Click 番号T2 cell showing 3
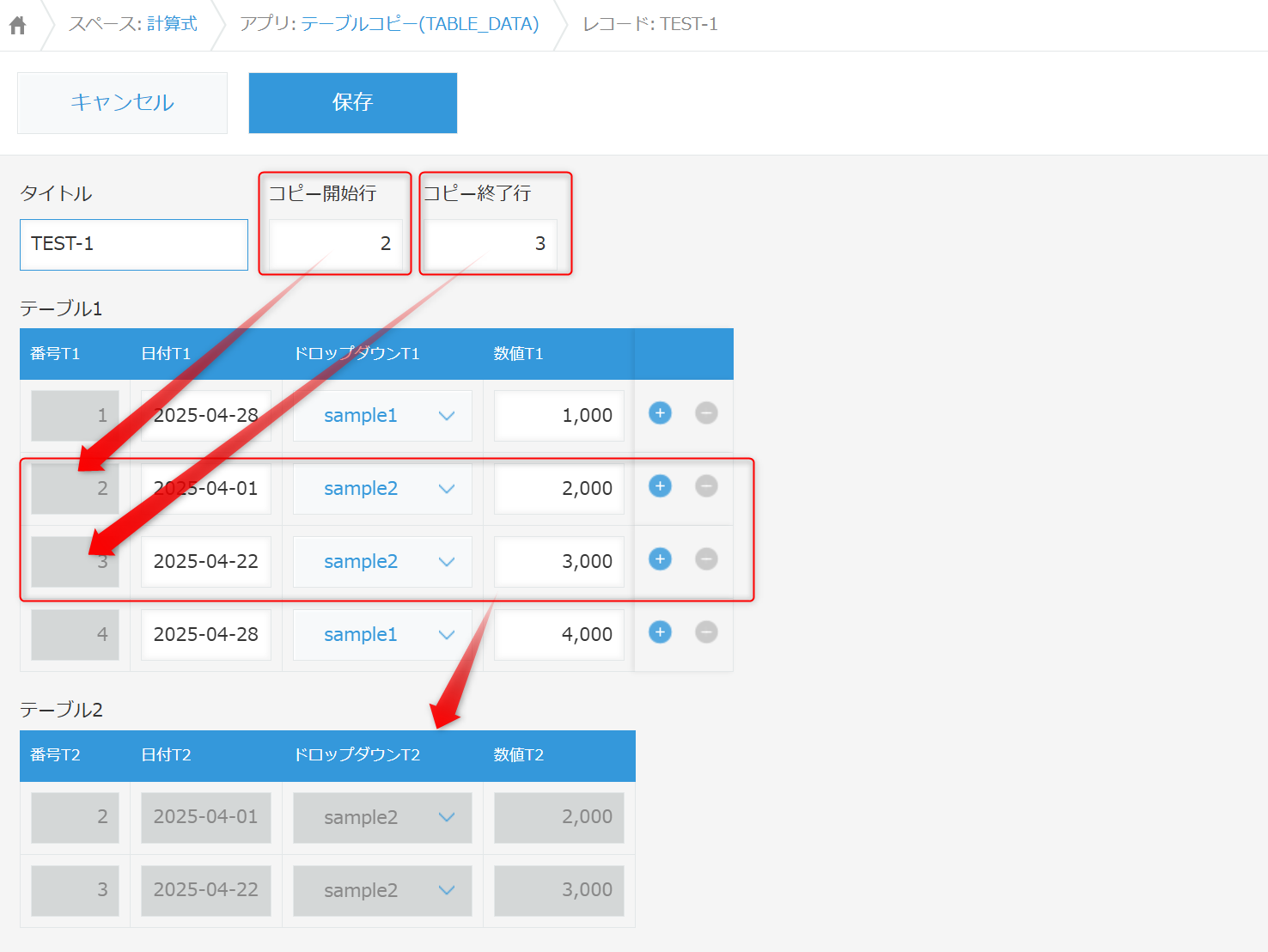The height and width of the screenshot is (952, 1268). (75, 891)
